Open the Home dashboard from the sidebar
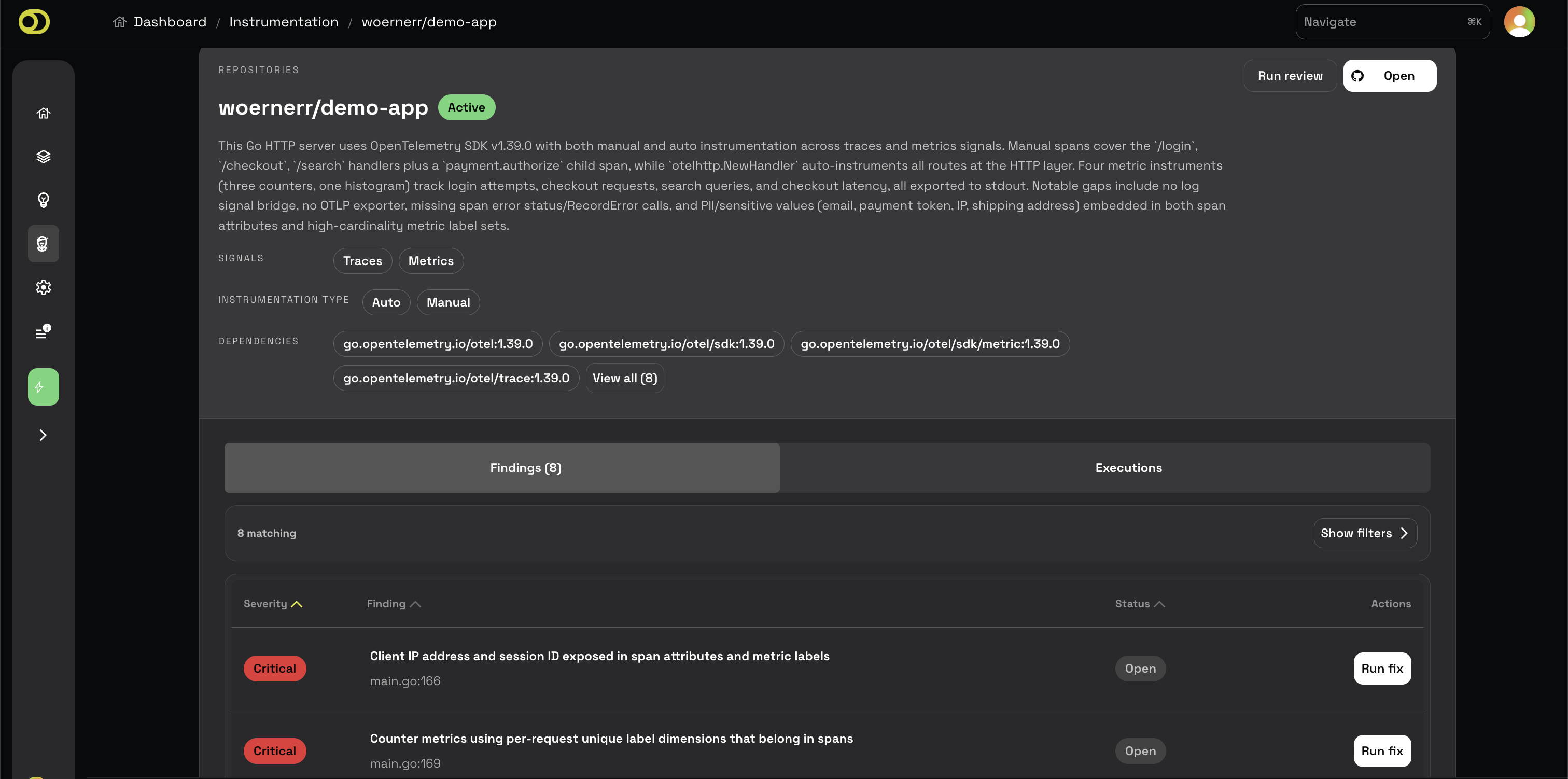1568x779 pixels. pos(43,113)
